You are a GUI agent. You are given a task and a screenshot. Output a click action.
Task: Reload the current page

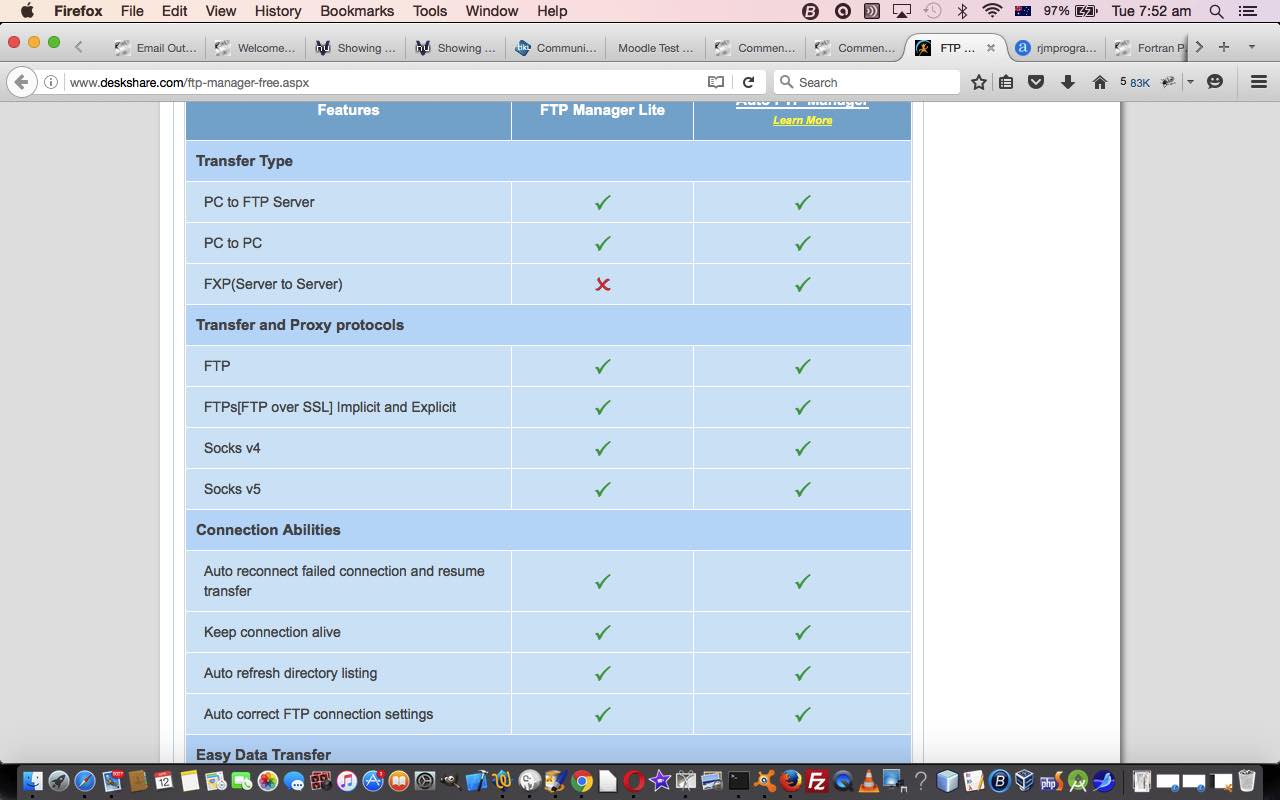(x=748, y=82)
